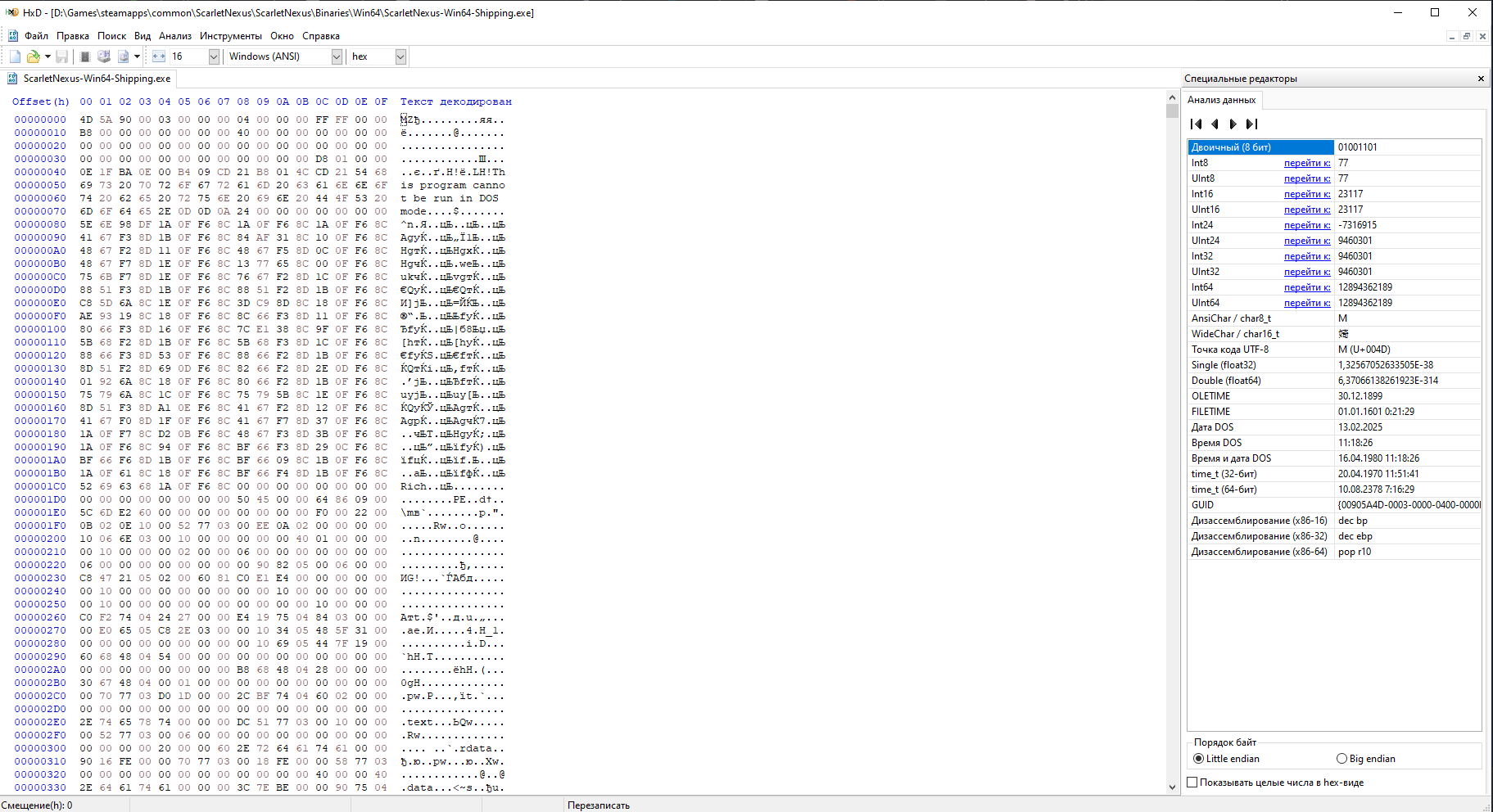Open the Инструменты menu

231,36
